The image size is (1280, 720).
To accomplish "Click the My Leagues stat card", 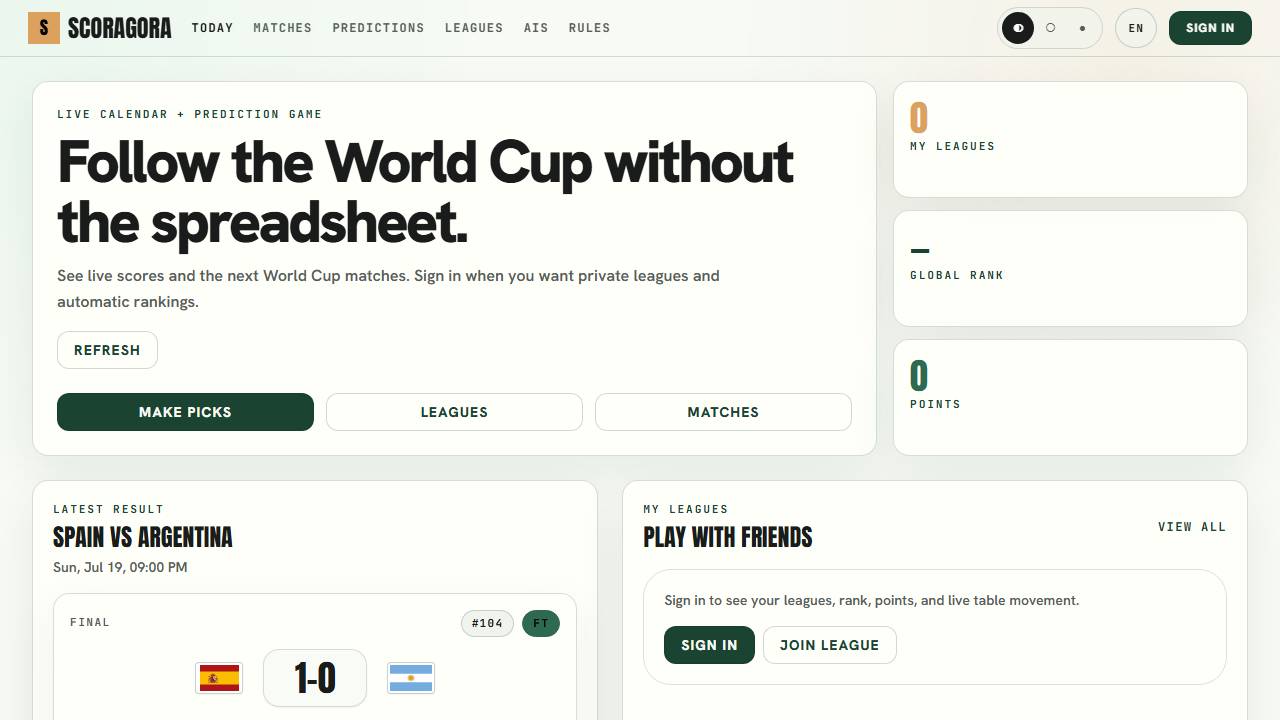I will [x=1070, y=139].
